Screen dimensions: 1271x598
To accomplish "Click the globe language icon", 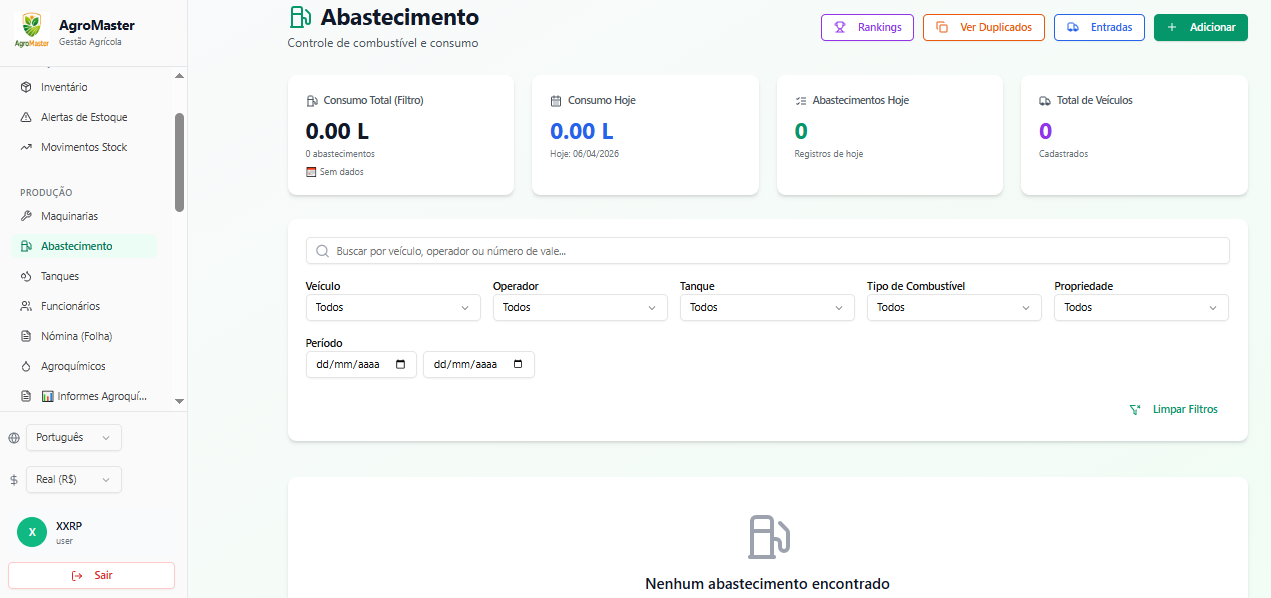I will tap(14, 438).
